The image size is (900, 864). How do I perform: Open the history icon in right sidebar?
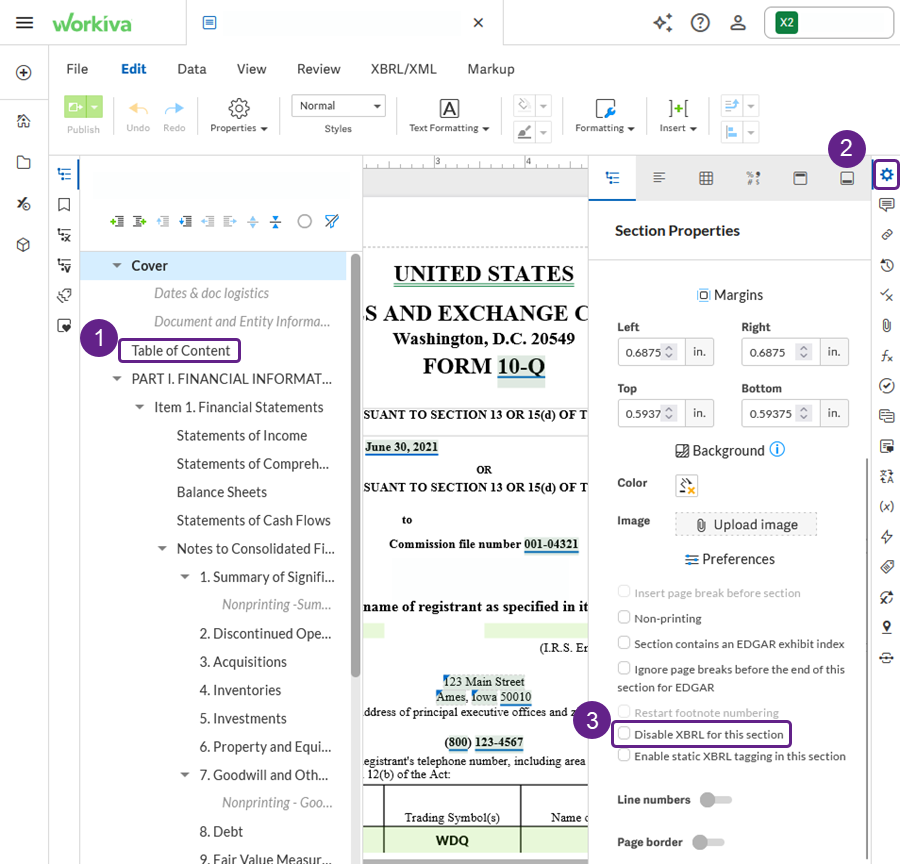tap(886, 265)
